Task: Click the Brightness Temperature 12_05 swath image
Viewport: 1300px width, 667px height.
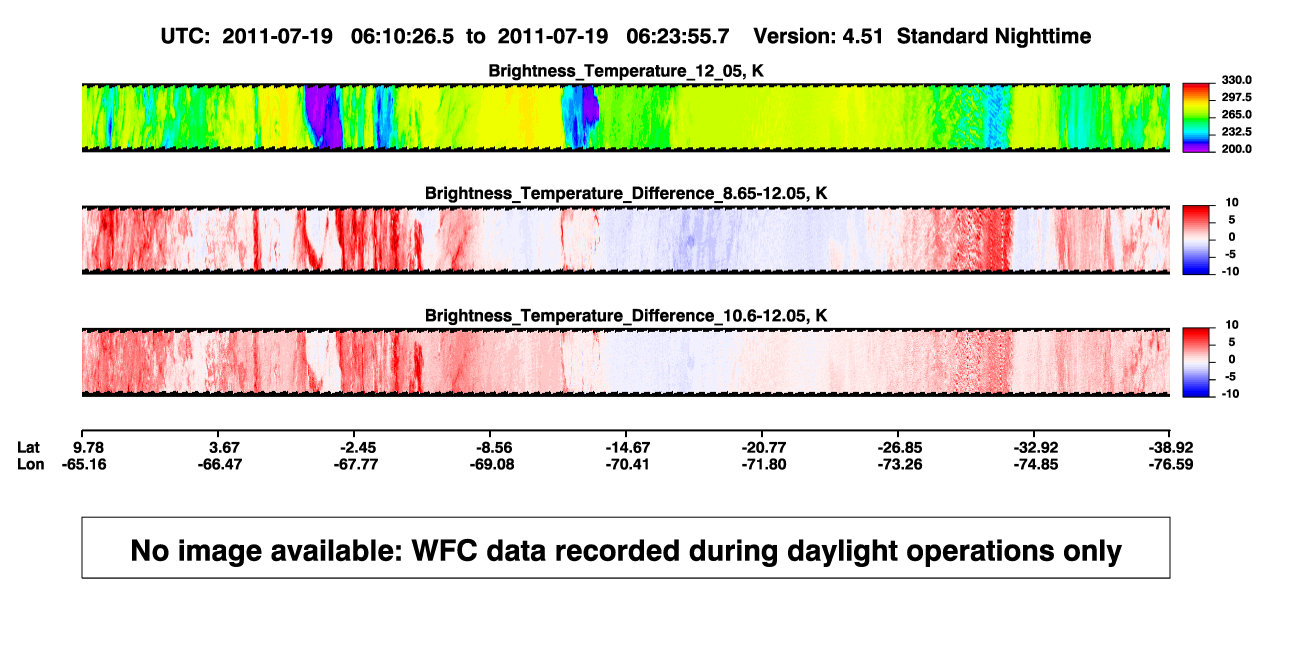Action: (626, 118)
